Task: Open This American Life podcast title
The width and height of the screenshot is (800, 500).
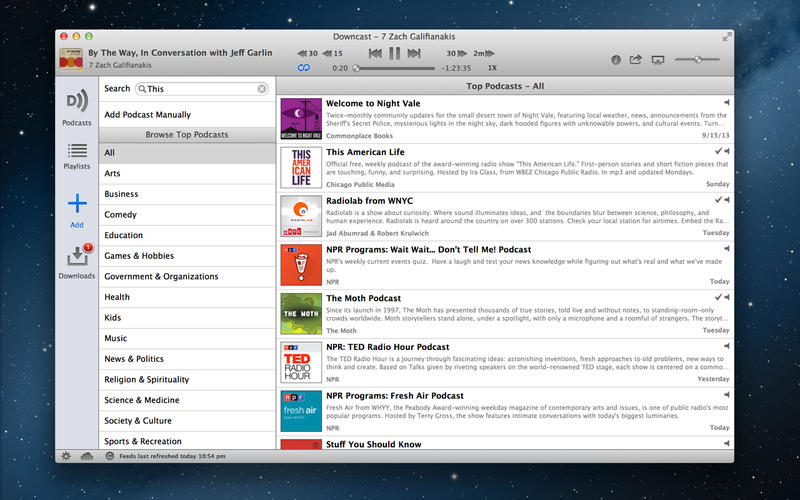Action: tap(365, 152)
